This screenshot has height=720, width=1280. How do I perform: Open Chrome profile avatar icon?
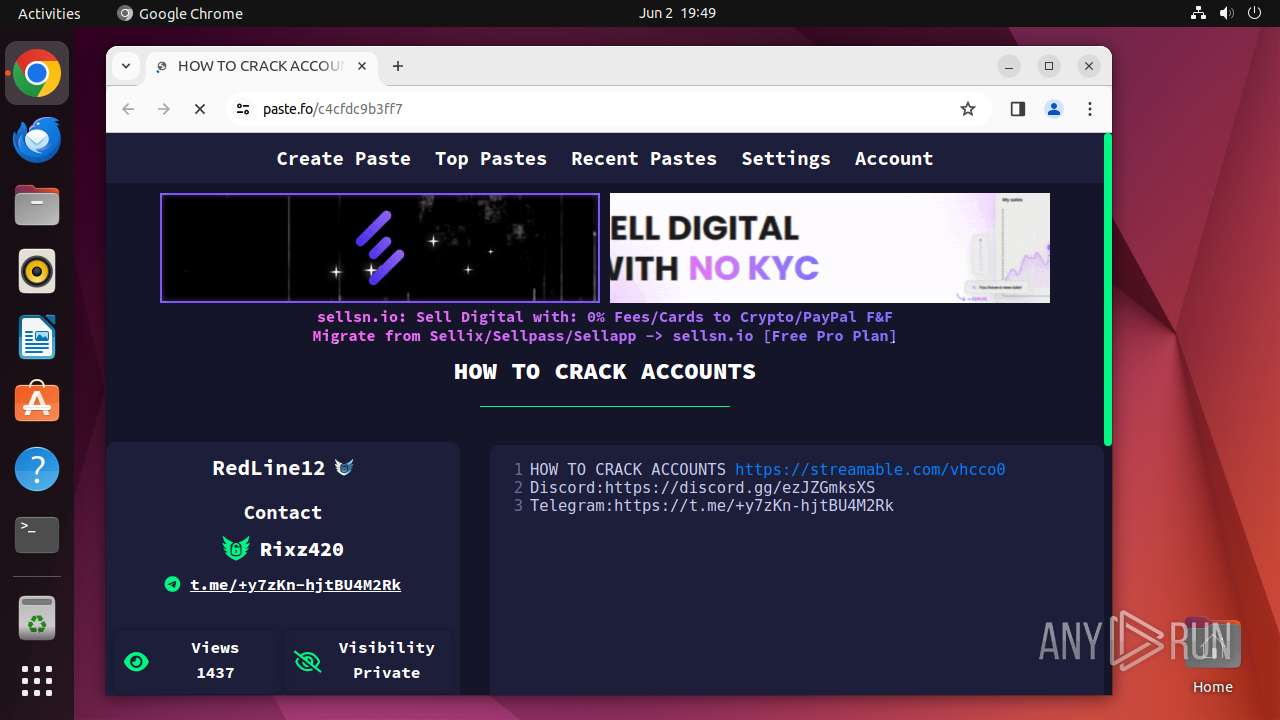point(1054,109)
